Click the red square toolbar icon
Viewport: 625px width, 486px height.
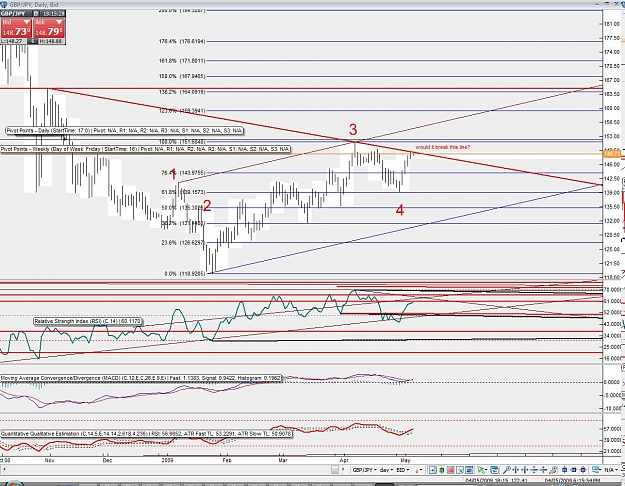(x=450, y=470)
